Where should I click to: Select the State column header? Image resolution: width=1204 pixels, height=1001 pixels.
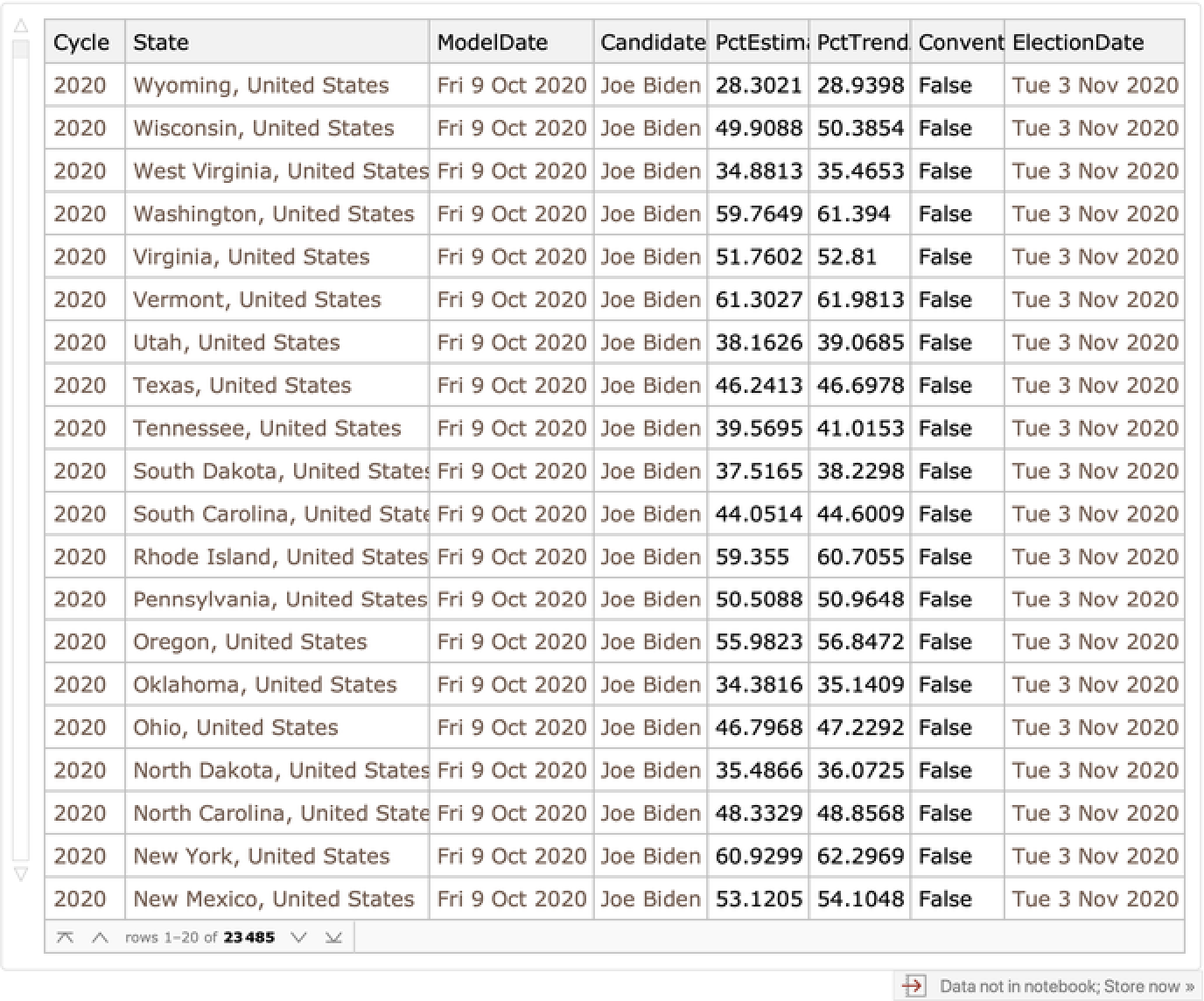(x=161, y=42)
